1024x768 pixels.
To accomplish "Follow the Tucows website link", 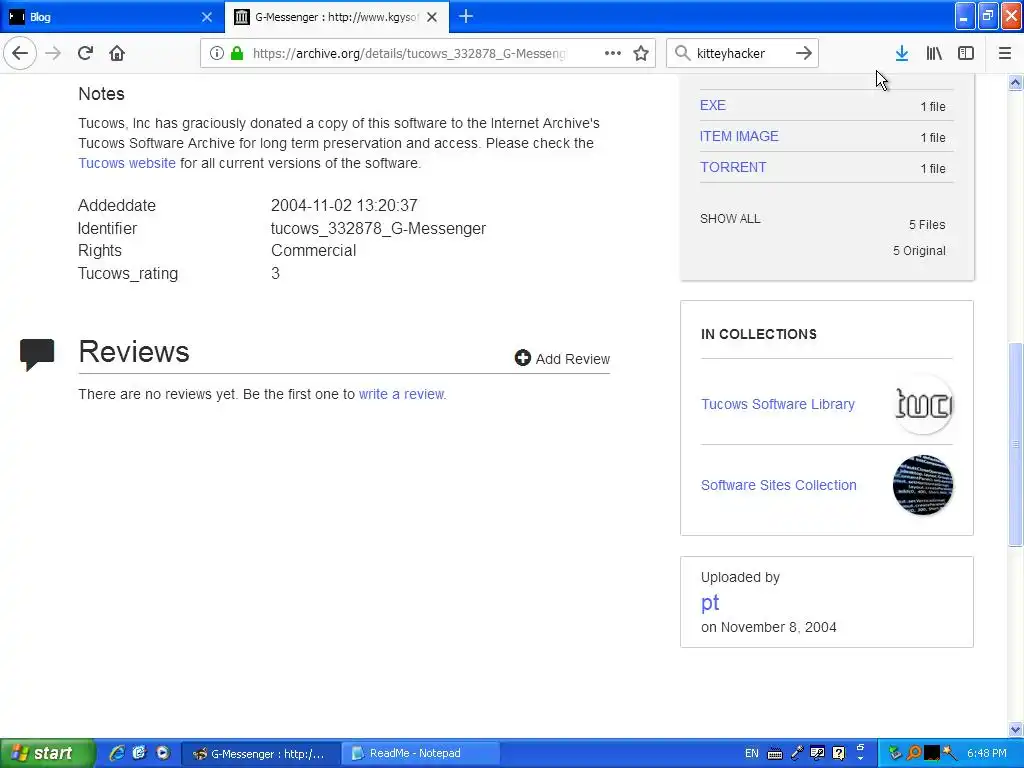I will click(x=127, y=163).
